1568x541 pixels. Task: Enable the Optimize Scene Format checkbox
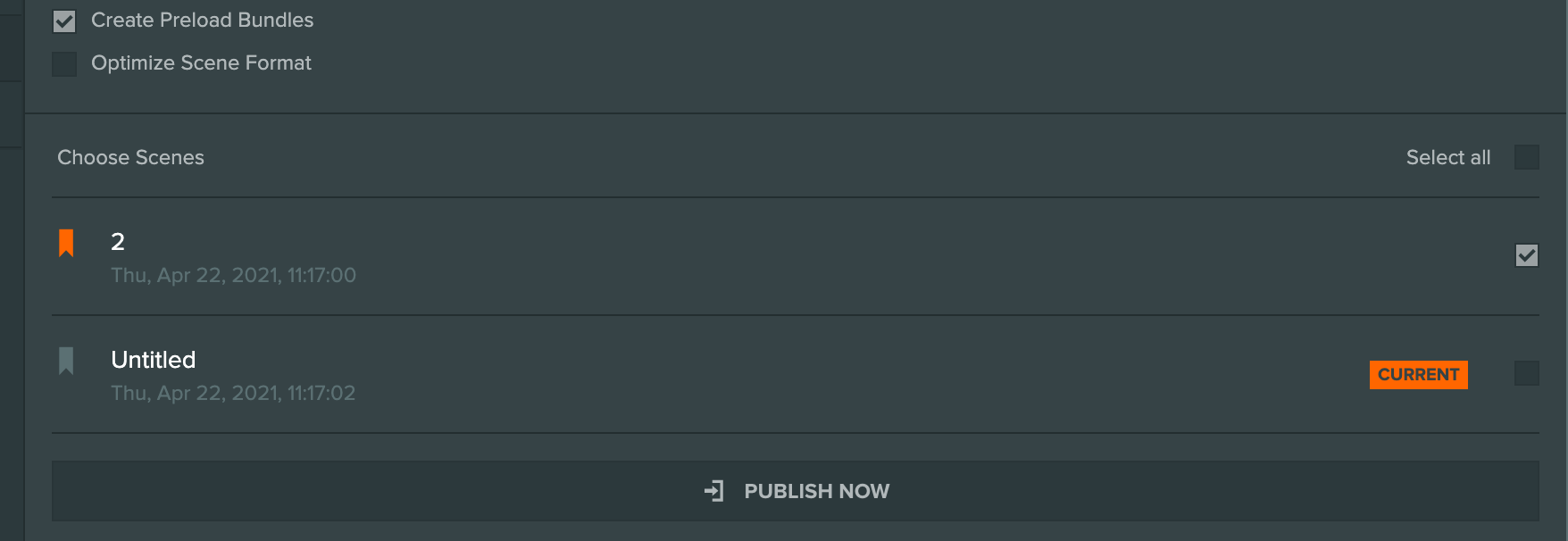pos(63,63)
